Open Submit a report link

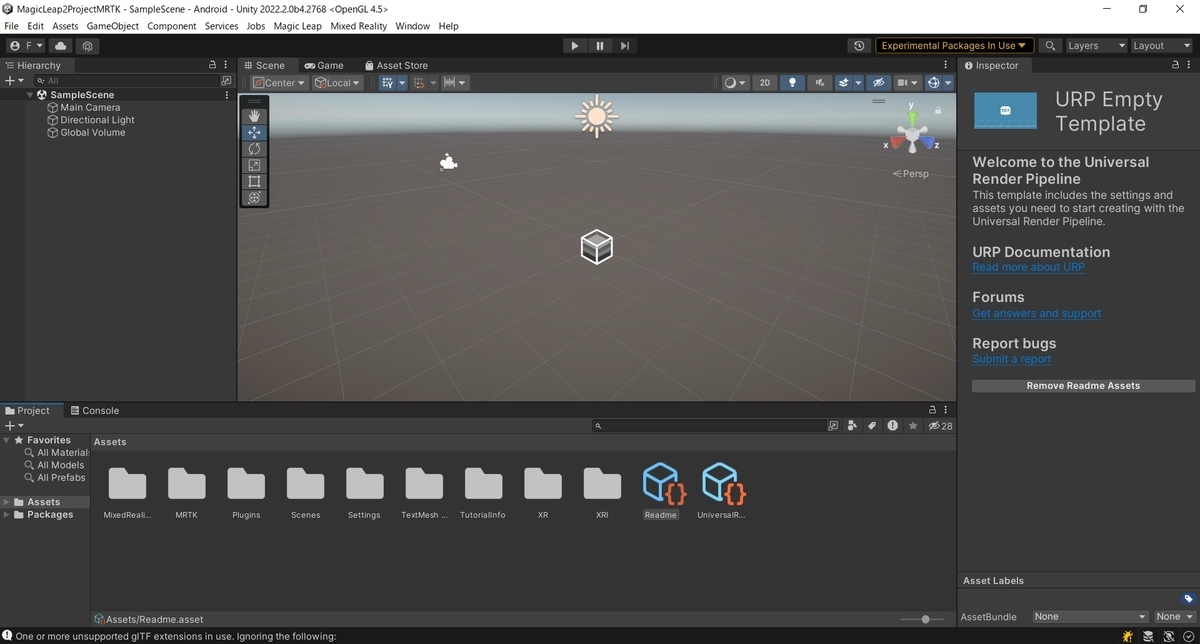pyautogui.click(x=1011, y=359)
